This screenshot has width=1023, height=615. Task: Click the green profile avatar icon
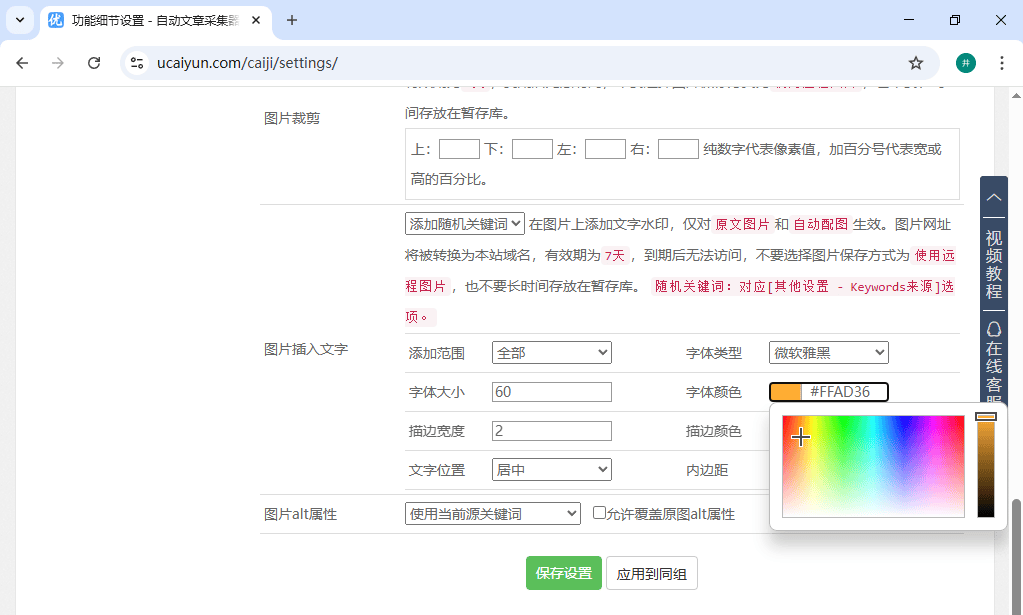pos(965,63)
